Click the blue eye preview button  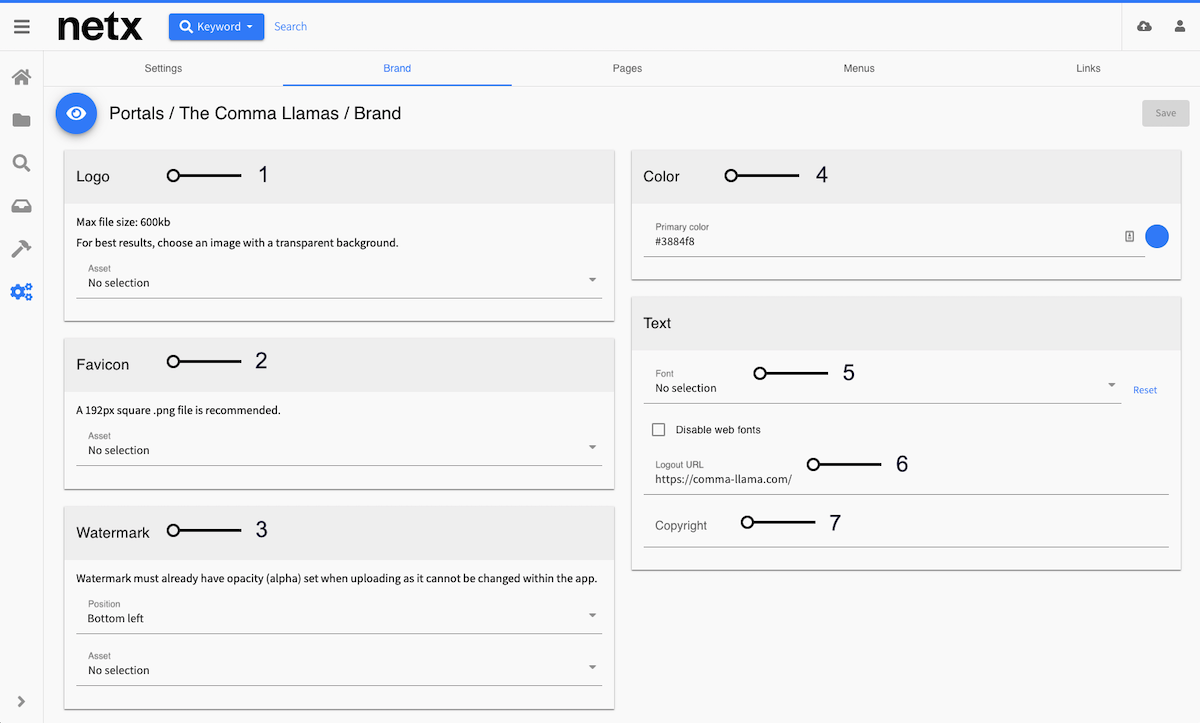tap(76, 114)
